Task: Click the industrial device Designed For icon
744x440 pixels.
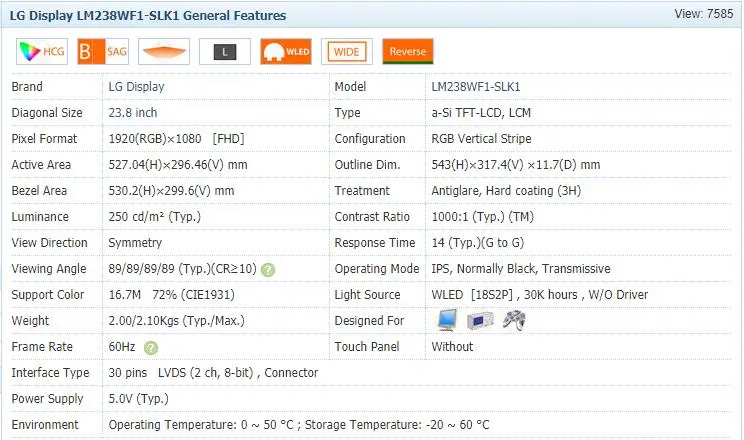Action: pyautogui.click(x=480, y=321)
